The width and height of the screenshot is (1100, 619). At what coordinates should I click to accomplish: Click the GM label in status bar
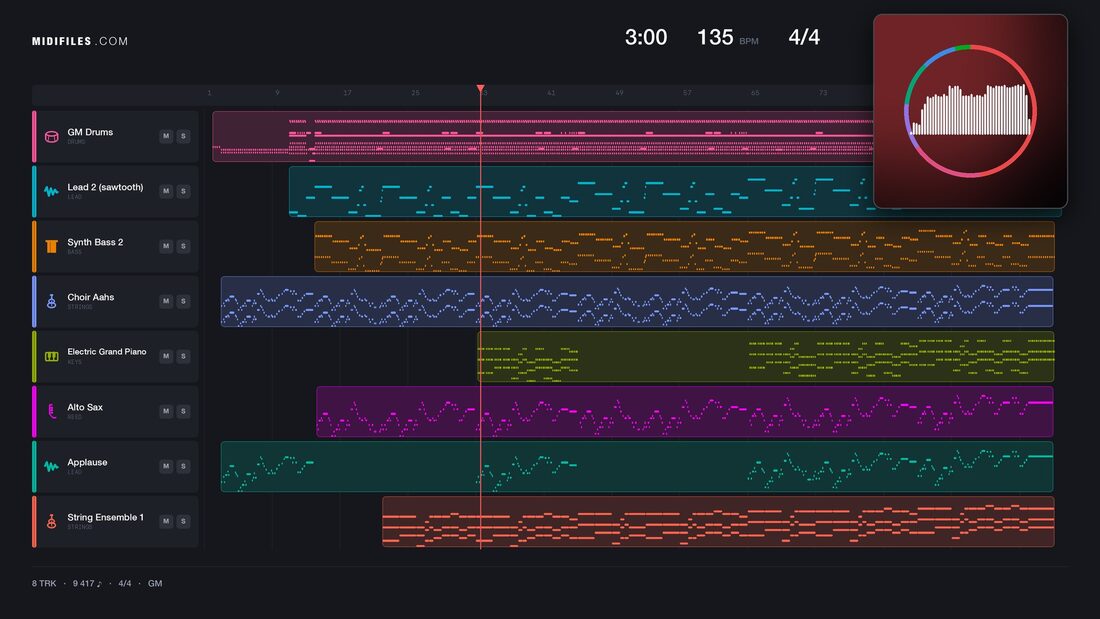(155, 583)
